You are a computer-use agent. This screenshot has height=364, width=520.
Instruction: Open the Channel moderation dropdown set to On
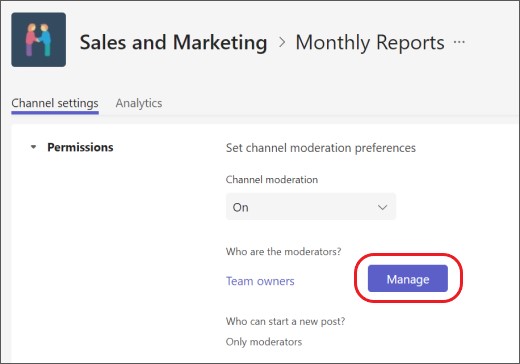pos(311,207)
